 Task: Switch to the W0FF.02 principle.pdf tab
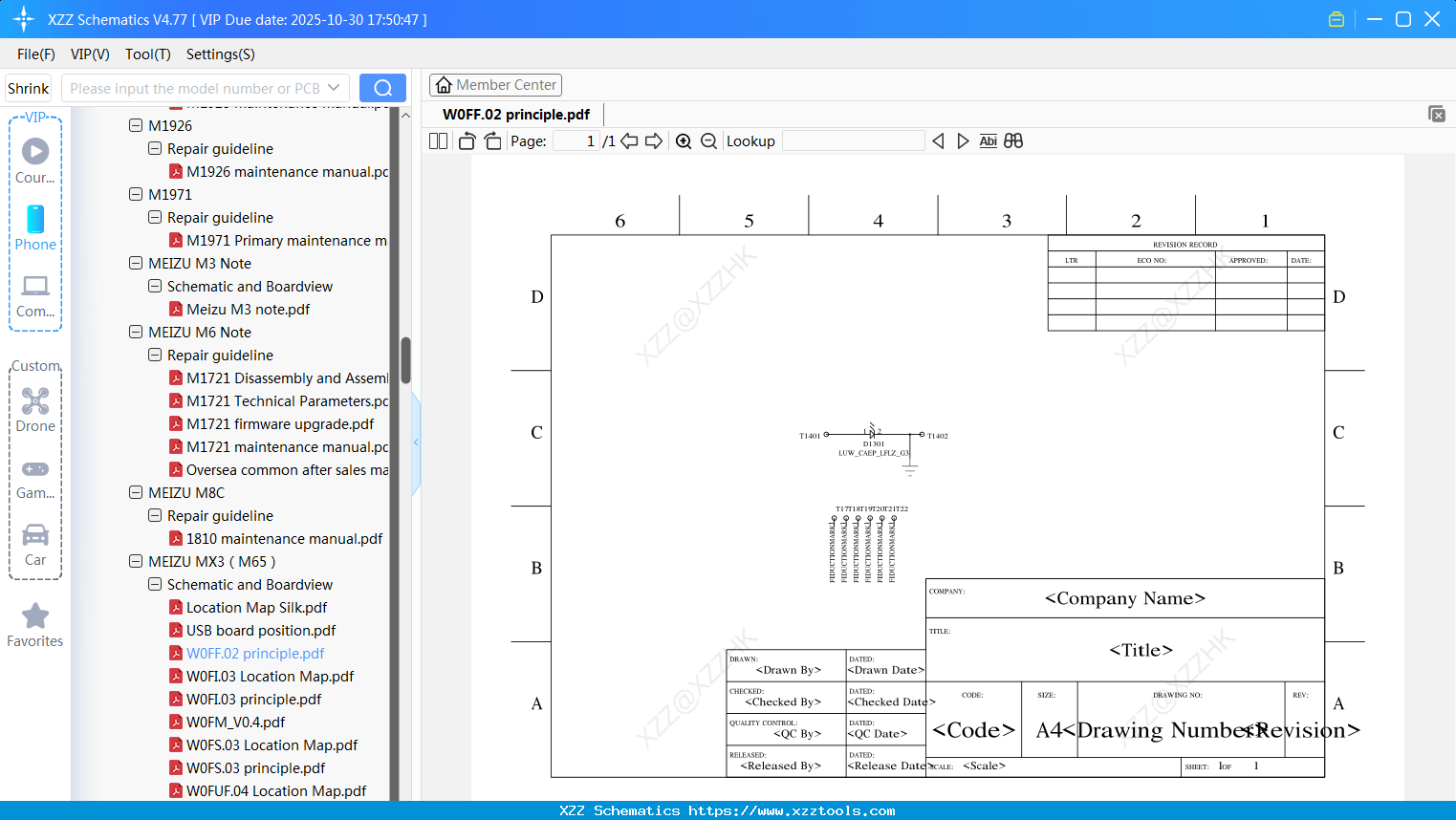coord(516,114)
